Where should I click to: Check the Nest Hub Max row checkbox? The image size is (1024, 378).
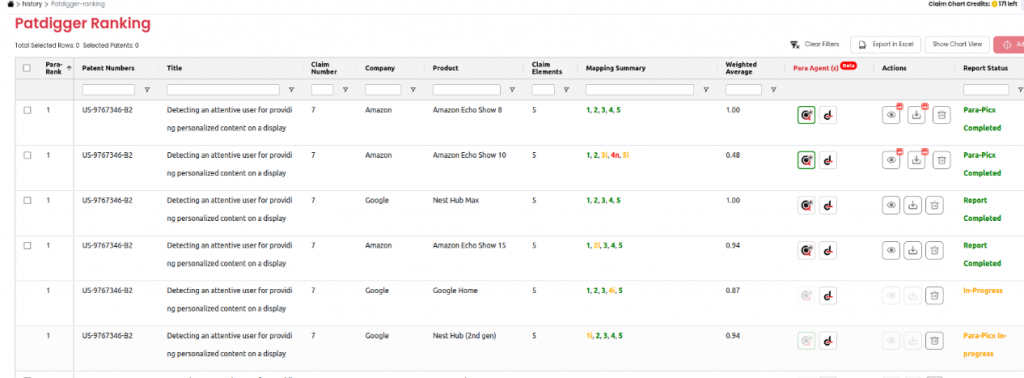tap(27, 200)
